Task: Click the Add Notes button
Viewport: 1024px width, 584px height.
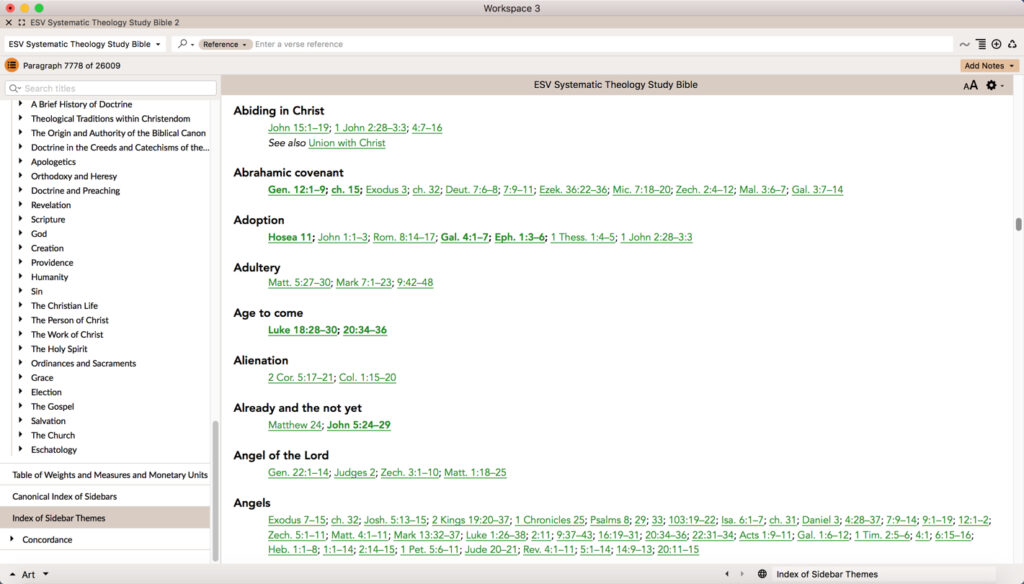Action: (987, 64)
